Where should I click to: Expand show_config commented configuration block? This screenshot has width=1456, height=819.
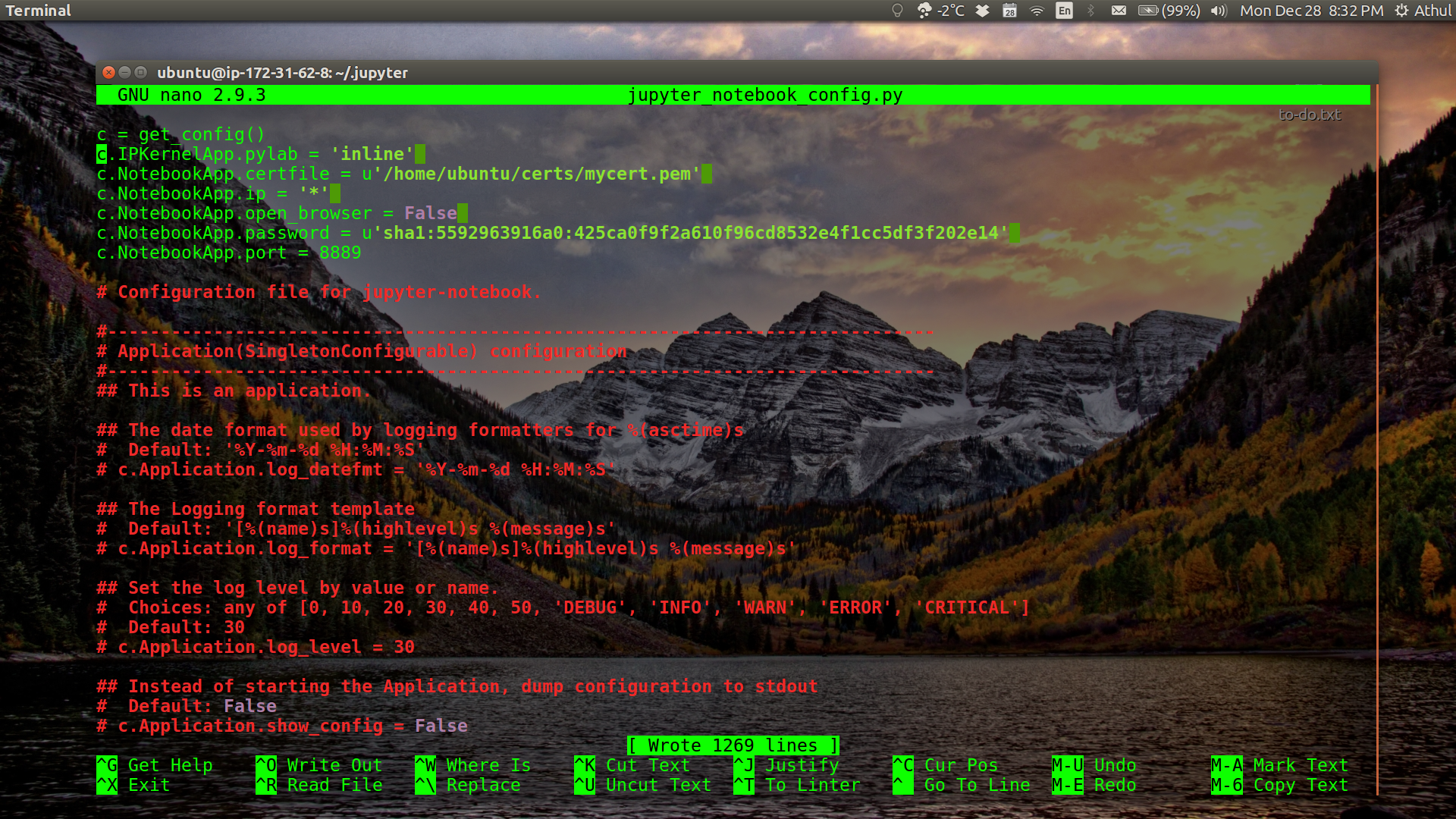283,725
